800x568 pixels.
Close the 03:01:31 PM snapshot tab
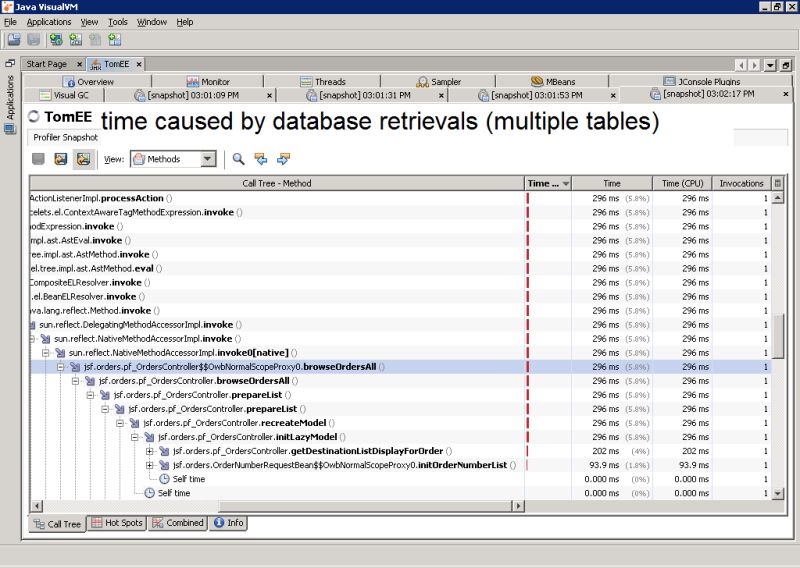[x=441, y=95]
